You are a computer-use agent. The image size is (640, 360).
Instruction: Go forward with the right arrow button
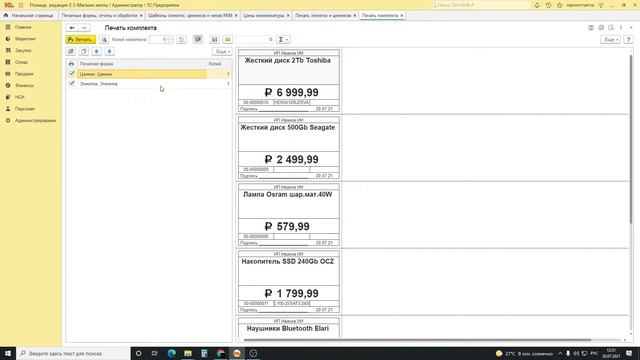pos(84,28)
